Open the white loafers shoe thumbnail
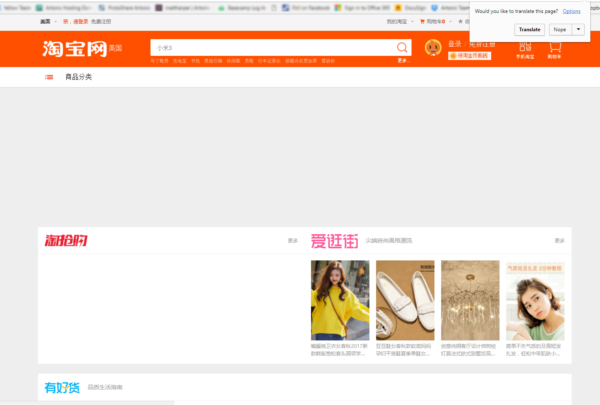The height and width of the screenshot is (405, 600). (x=405, y=300)
